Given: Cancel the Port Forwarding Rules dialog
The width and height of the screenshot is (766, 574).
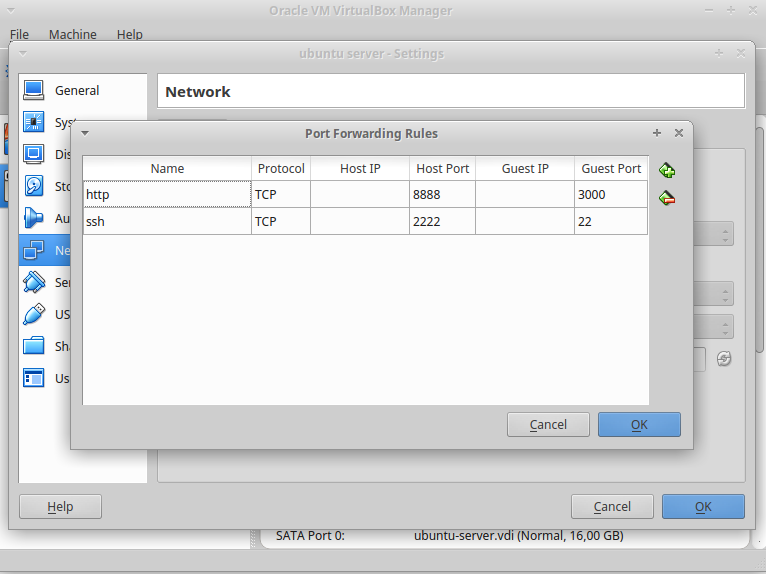Looking at the screenshot, I should pos(548,425).
